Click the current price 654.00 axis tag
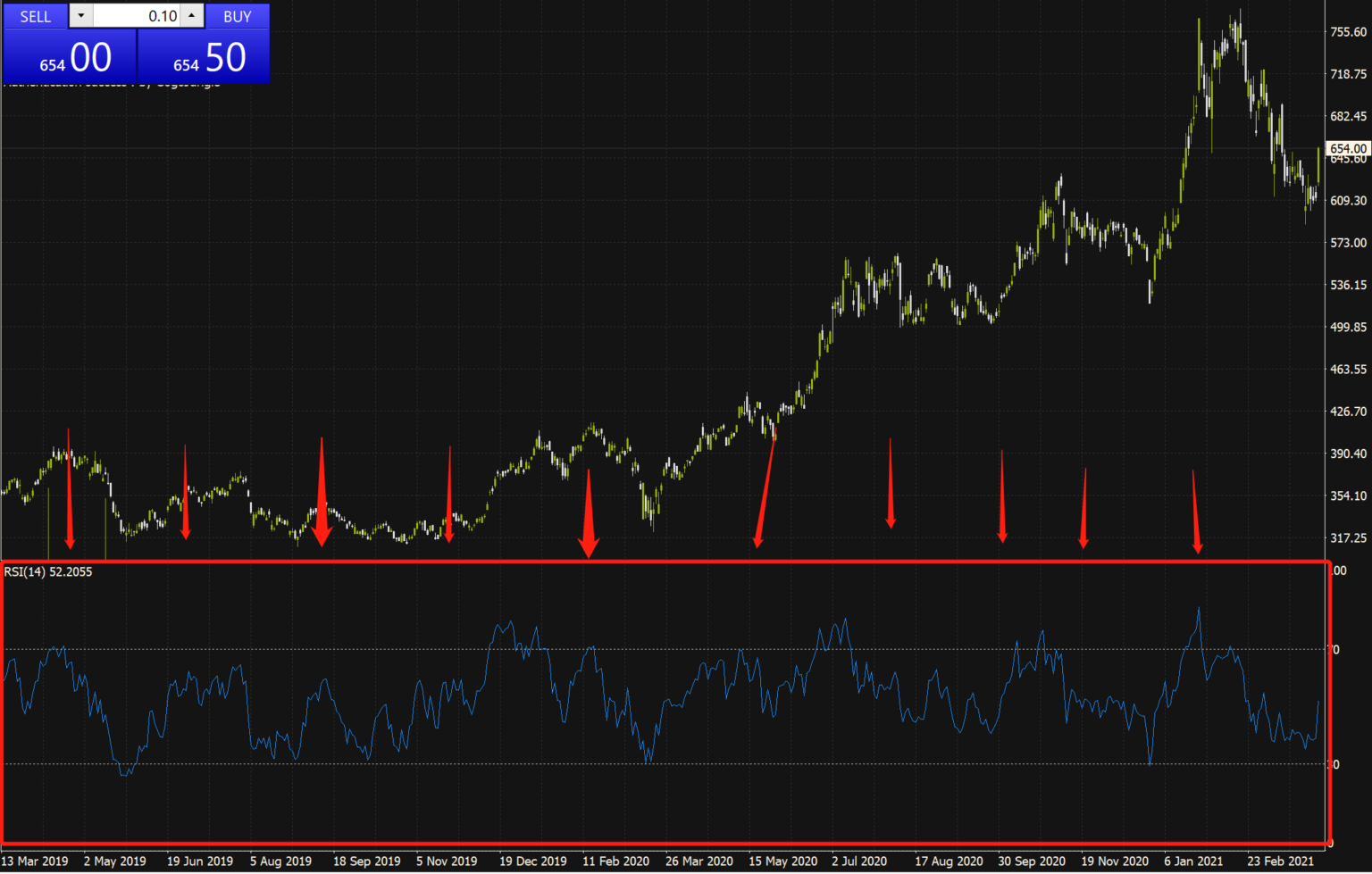Screen dimensions: 1372x874 (1348, 149)
